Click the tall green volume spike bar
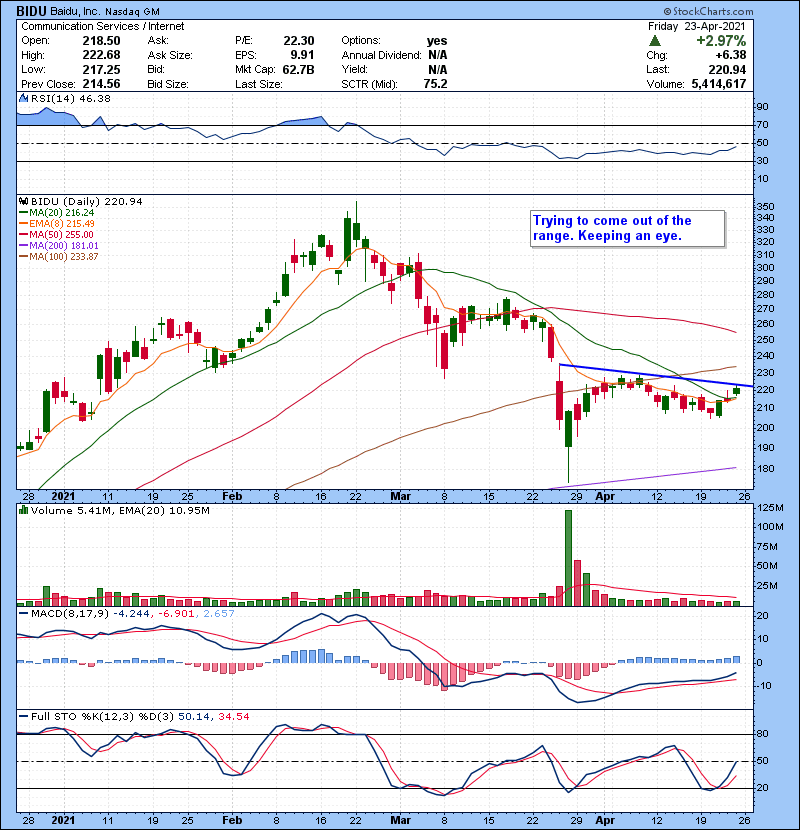This screenshot has height=830, width=800. (x=569, y=558)
